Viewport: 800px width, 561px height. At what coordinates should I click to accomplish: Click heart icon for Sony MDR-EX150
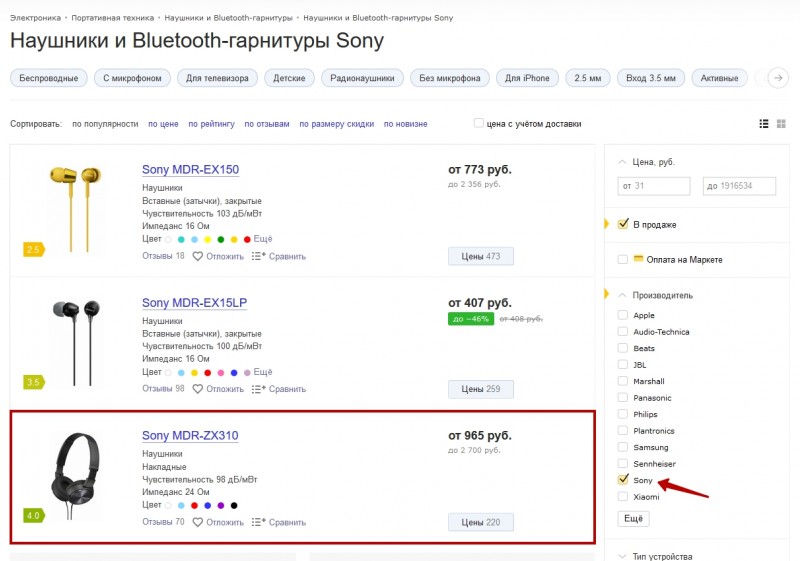pos(197,257)
